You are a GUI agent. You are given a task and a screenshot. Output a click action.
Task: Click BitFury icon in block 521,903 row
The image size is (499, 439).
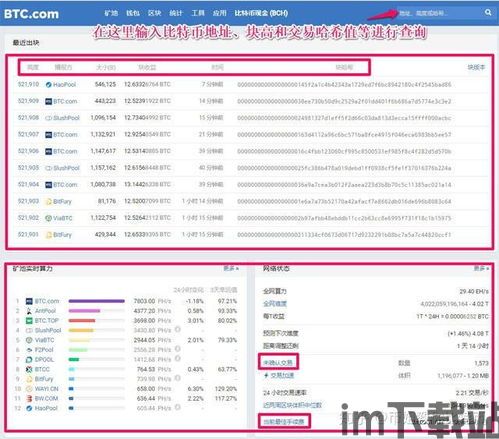(x=48, y=201)
